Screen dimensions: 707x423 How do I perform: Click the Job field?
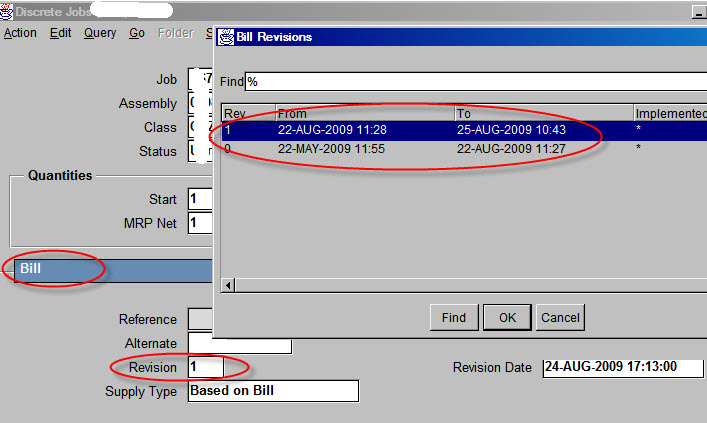(x=200, y=79)
